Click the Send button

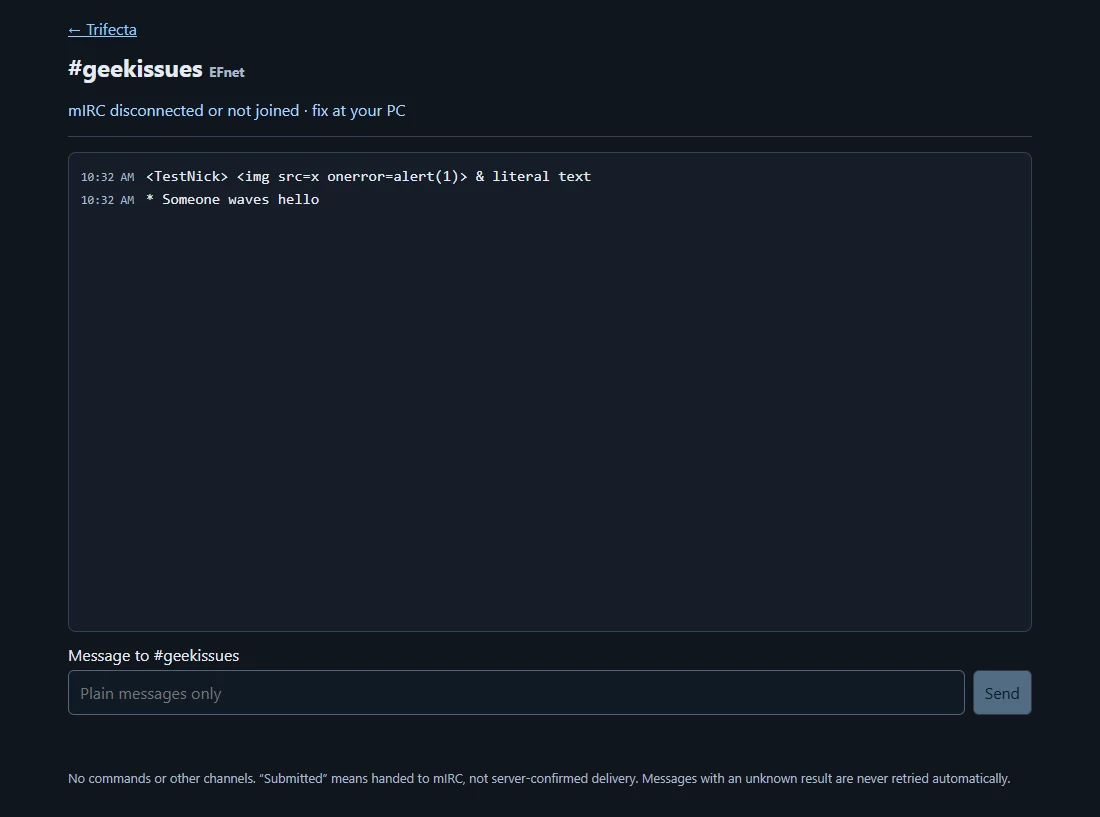[x=1002, y=693]
